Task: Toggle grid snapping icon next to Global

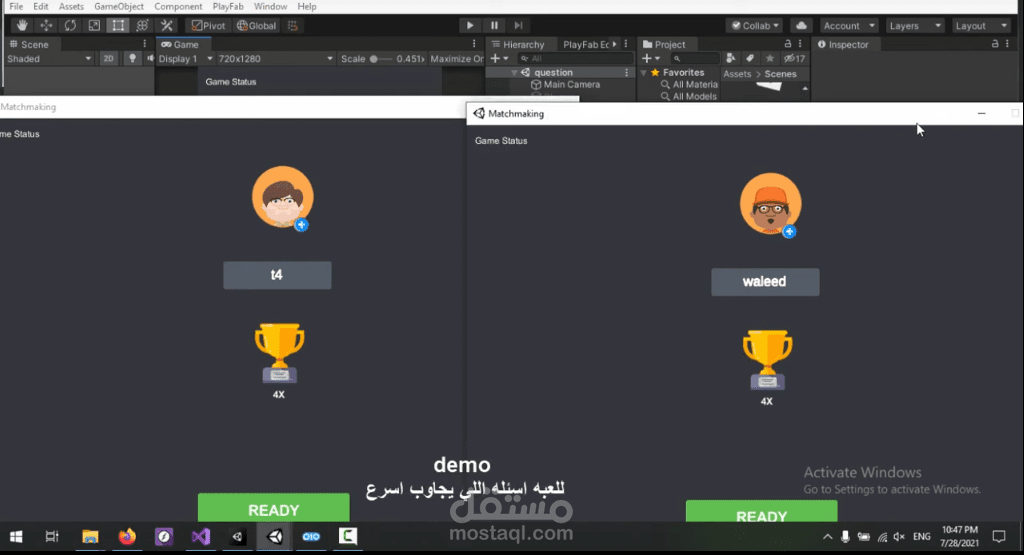Action: tap(293, 25)
